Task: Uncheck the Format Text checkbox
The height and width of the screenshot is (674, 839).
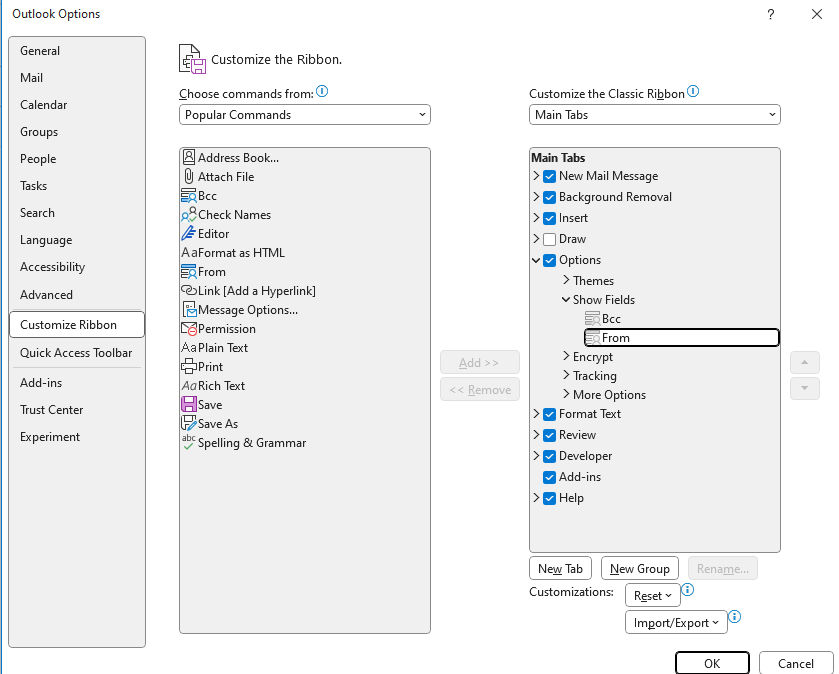Action: (549, 414)
